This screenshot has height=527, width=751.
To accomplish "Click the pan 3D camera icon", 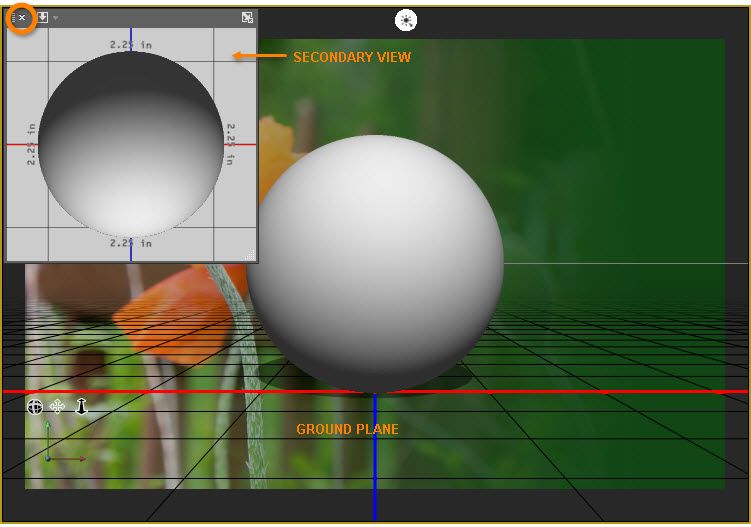I will click(57, 406).
